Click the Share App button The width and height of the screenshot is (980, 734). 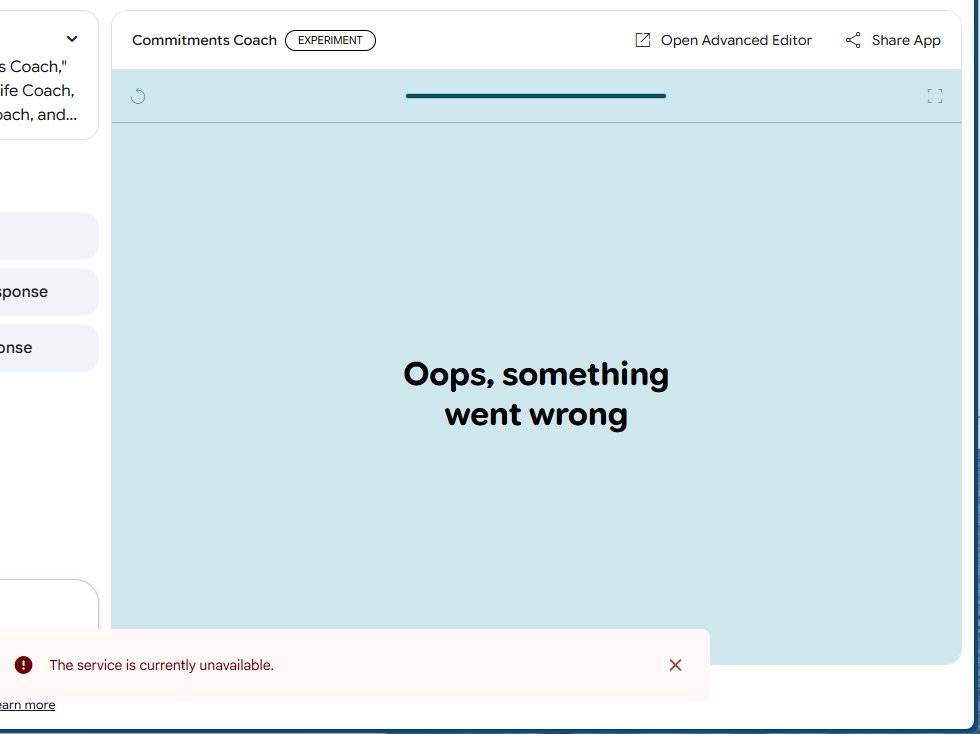click(x=892, y=40)
